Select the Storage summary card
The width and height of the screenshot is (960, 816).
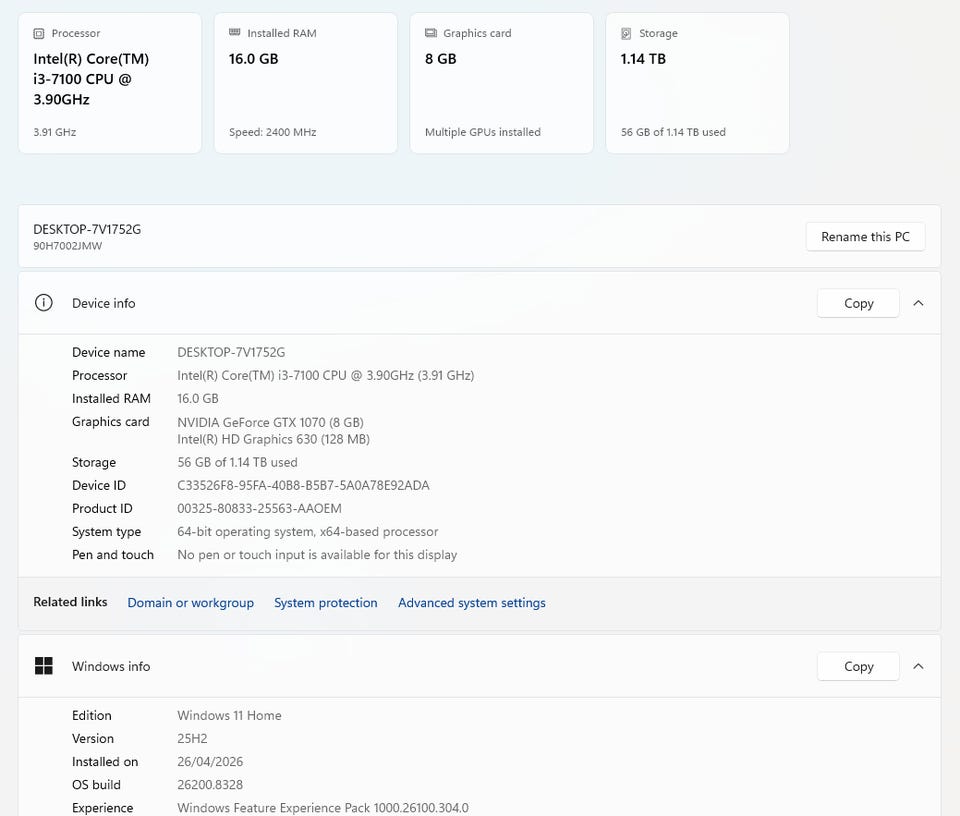[697, 83]
